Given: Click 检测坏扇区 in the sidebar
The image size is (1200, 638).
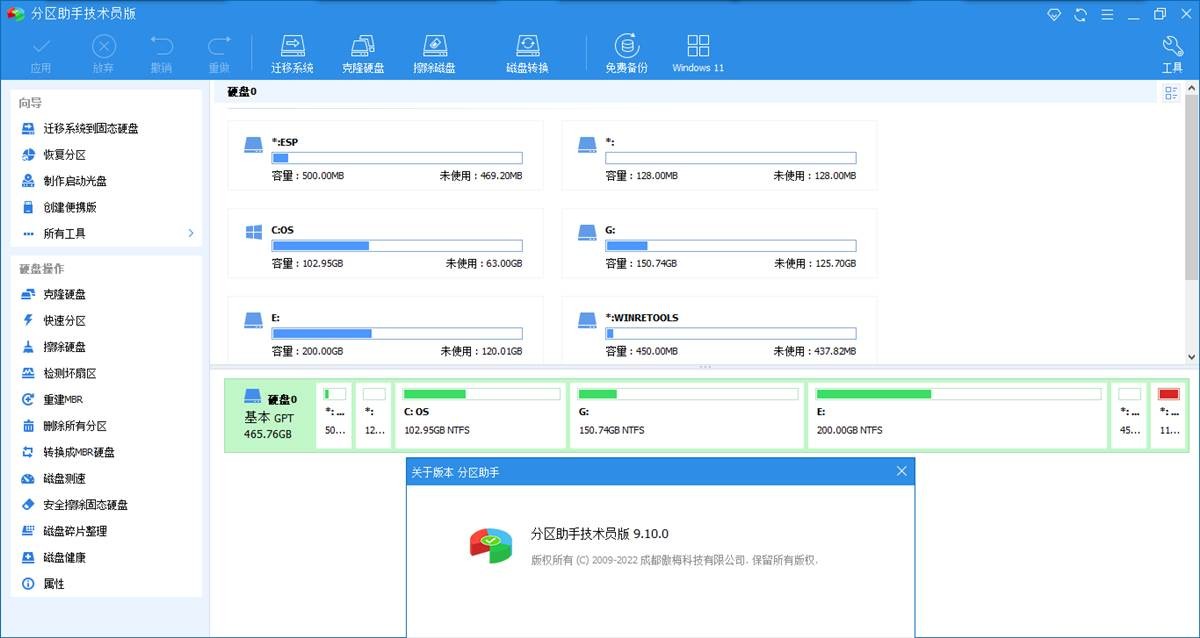Looking at the screenshot, I should 69,373.
